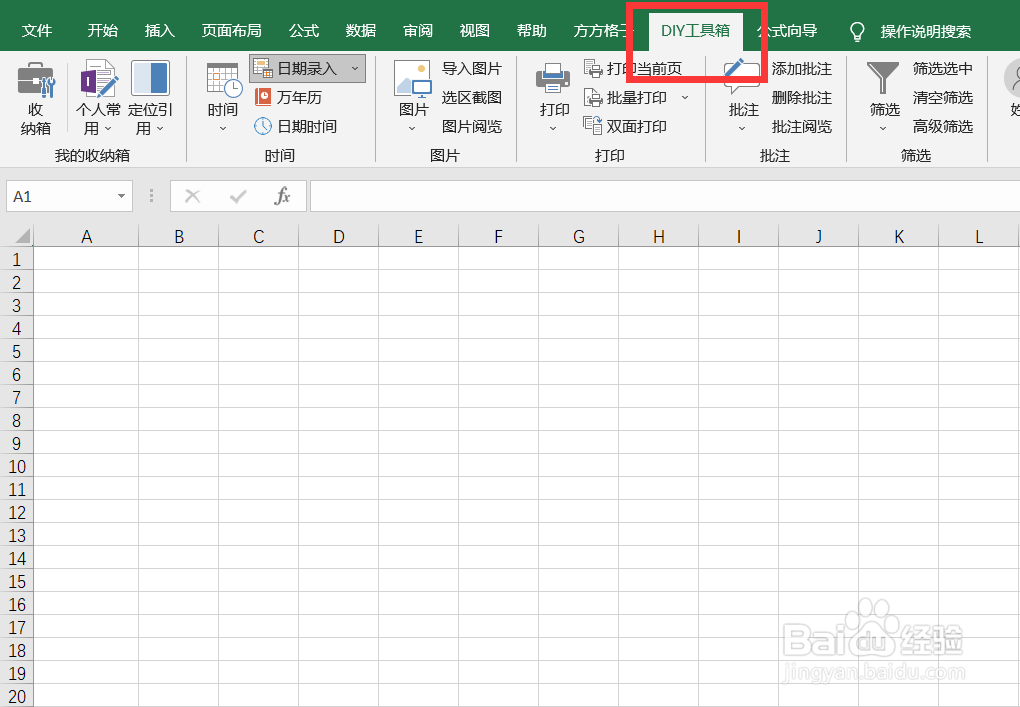The image size is (1020, 707).
Task: Open the 万年历 calendar tool
Action: pos(289,98)
